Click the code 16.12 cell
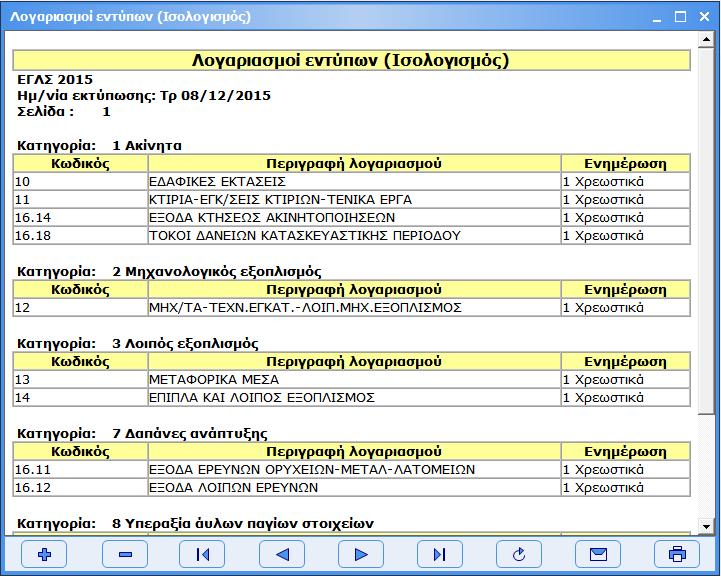Screen dimensions: 721x576 (x=80, y=488)
